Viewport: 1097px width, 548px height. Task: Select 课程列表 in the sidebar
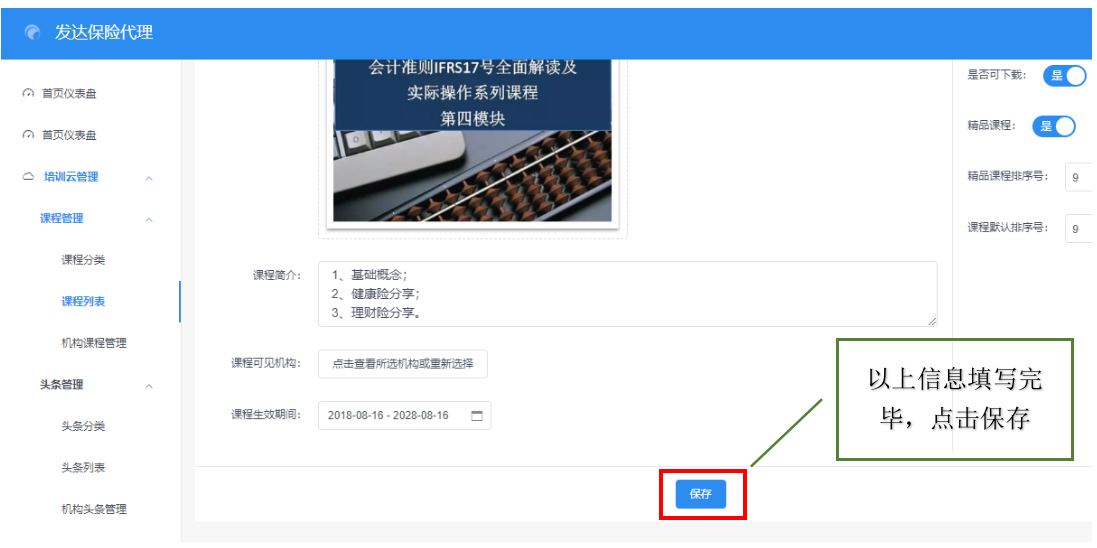click(83, 301)
